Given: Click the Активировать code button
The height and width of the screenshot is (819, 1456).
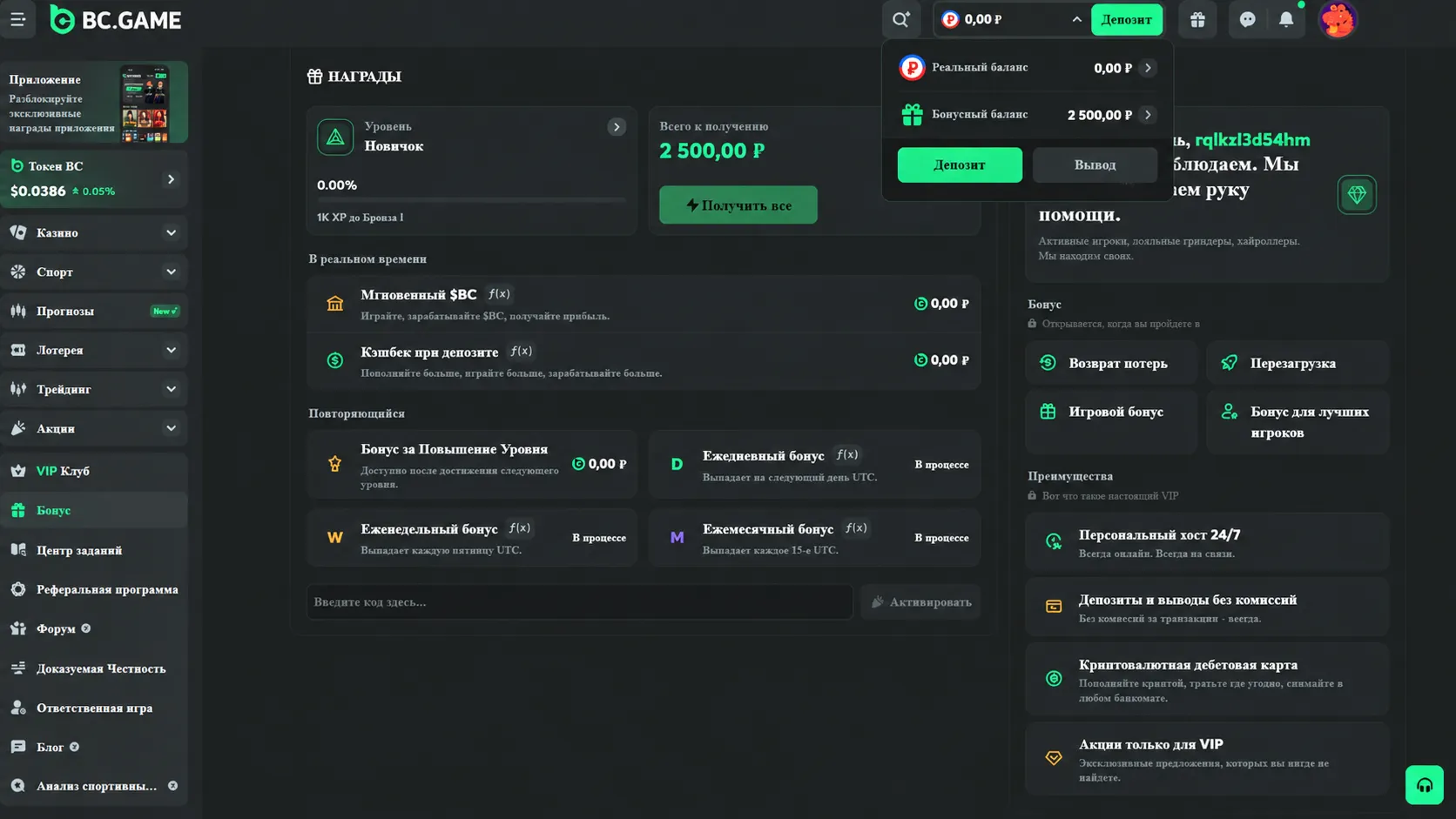Looking at the screenshot, I should pyautogui.click(x=920, y=601).
